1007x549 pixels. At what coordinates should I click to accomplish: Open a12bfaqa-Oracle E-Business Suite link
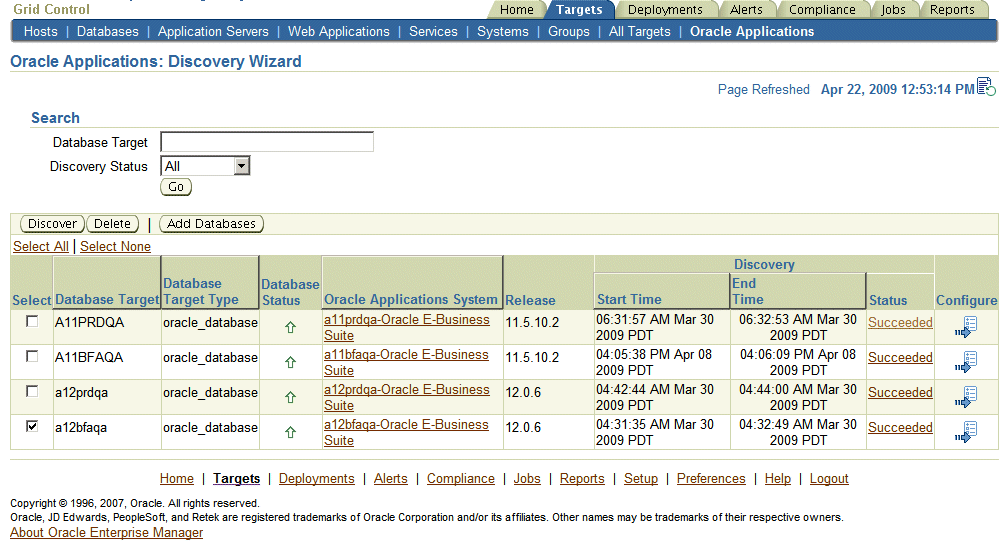(406, 432)
